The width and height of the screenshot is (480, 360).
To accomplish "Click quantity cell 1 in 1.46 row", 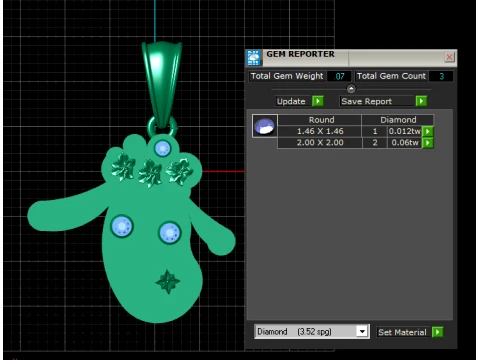I will click(x=375, y=131).
